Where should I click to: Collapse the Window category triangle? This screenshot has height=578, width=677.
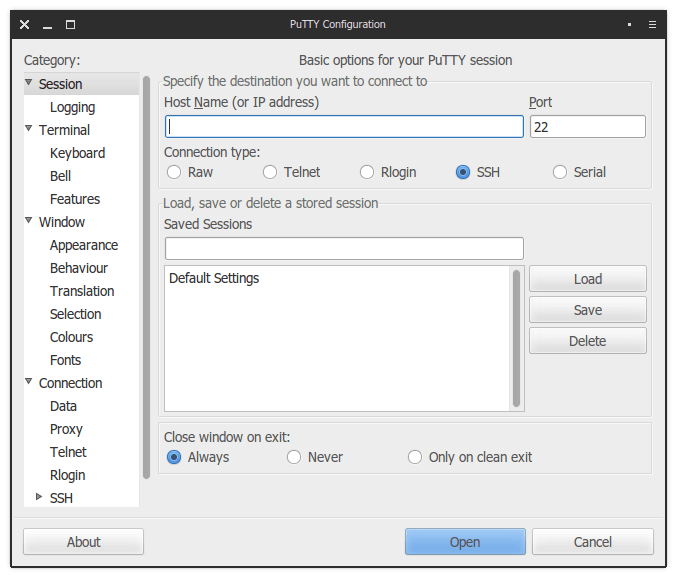(x=29, y=221)
